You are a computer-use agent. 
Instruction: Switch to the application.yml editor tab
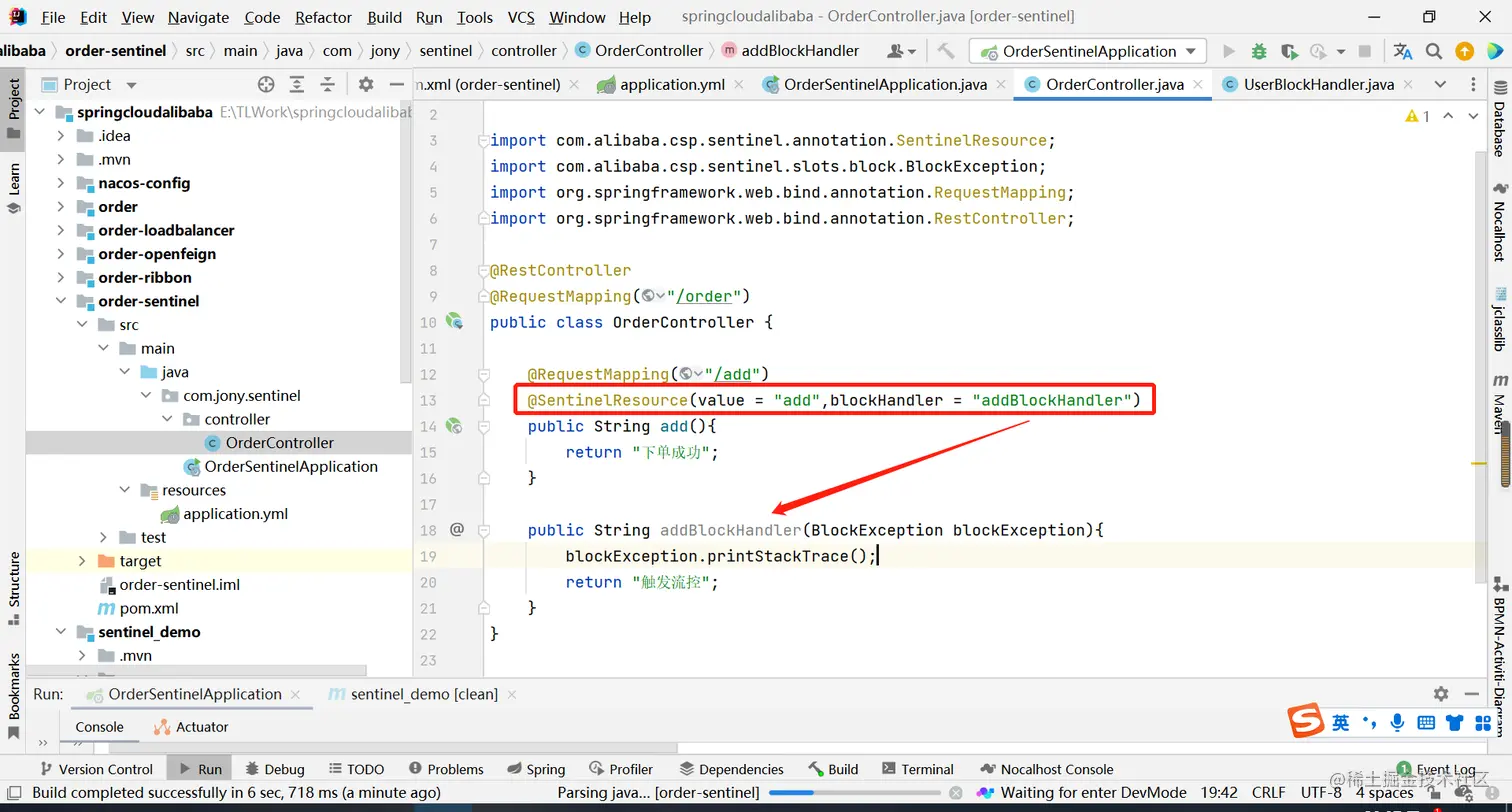click(672, 85)
